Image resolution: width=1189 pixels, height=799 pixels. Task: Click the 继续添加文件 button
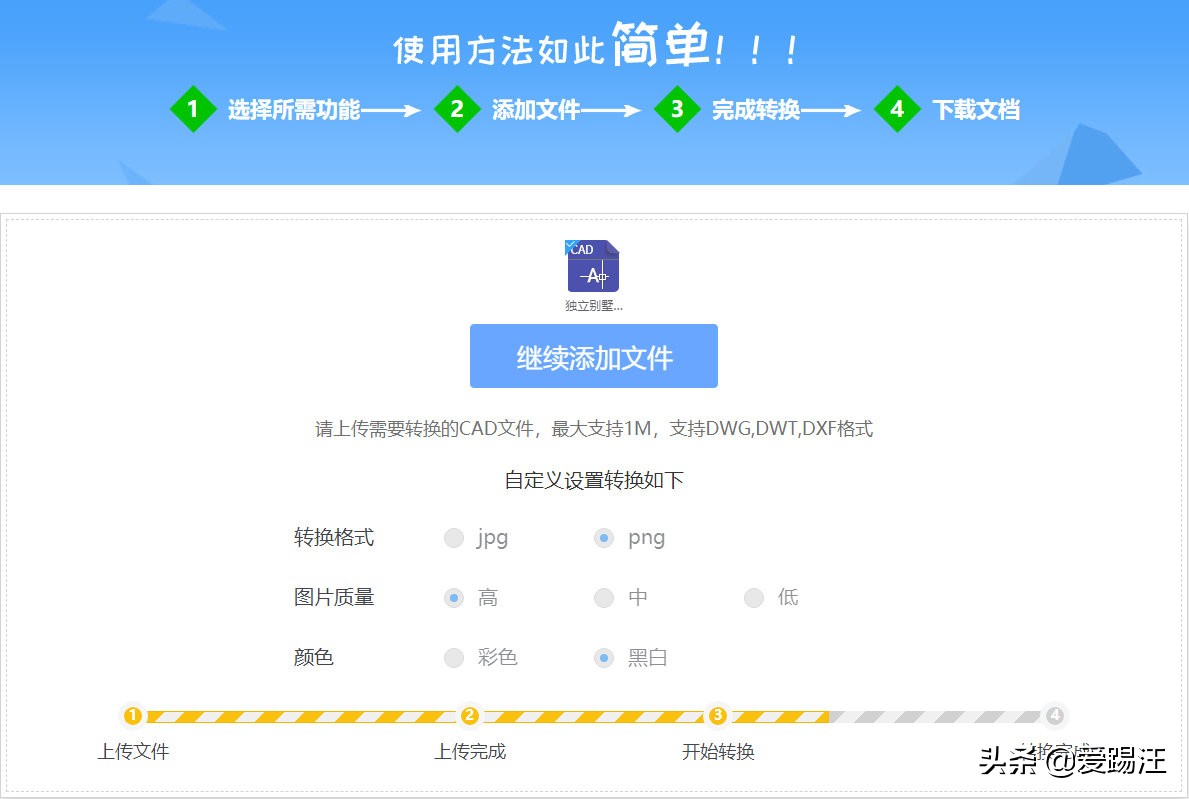(x=593, y=356)
